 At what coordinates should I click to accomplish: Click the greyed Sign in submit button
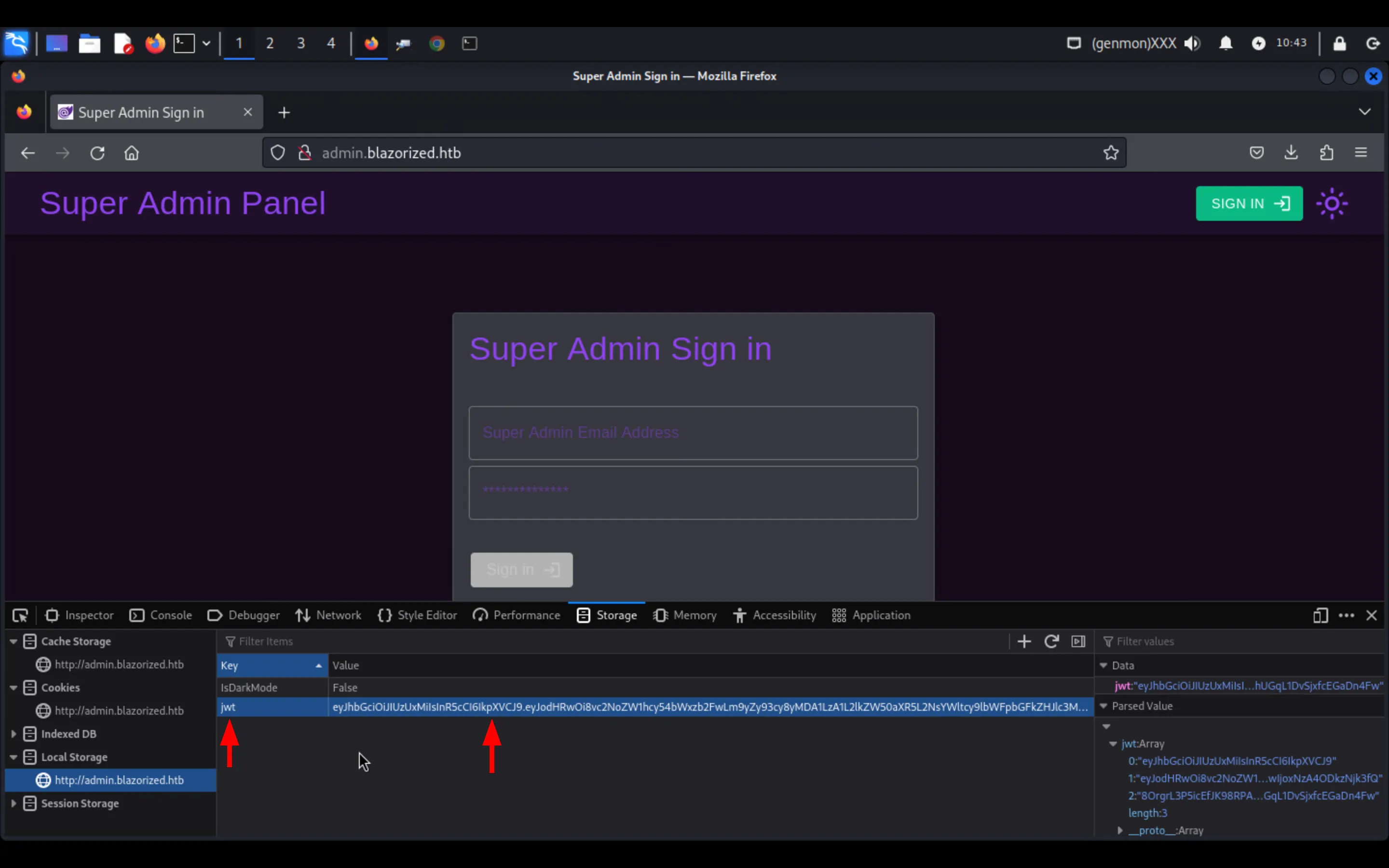[x=521, y=570]
